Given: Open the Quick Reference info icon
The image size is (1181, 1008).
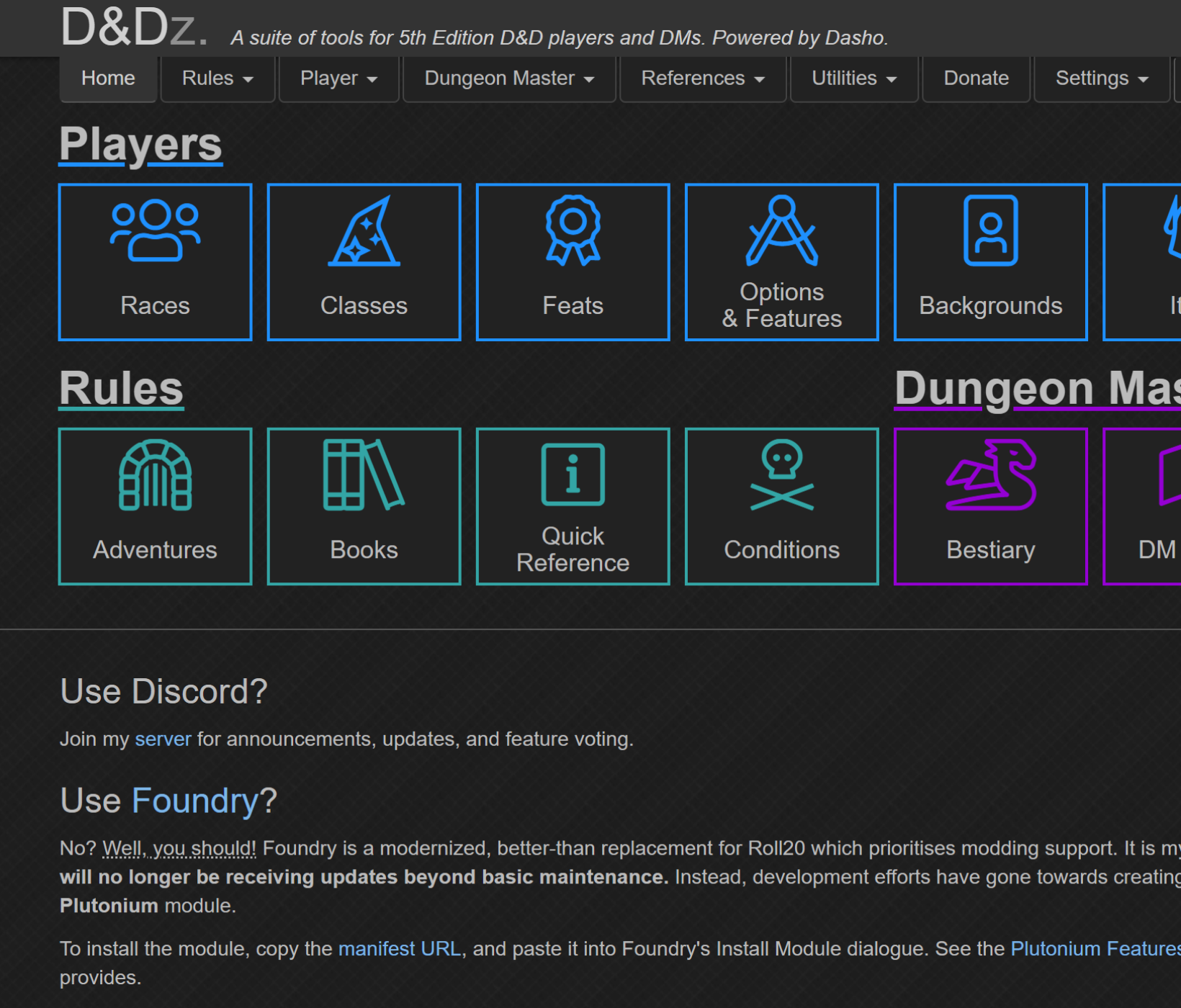Looking at the screenshot, I should 572,475.
